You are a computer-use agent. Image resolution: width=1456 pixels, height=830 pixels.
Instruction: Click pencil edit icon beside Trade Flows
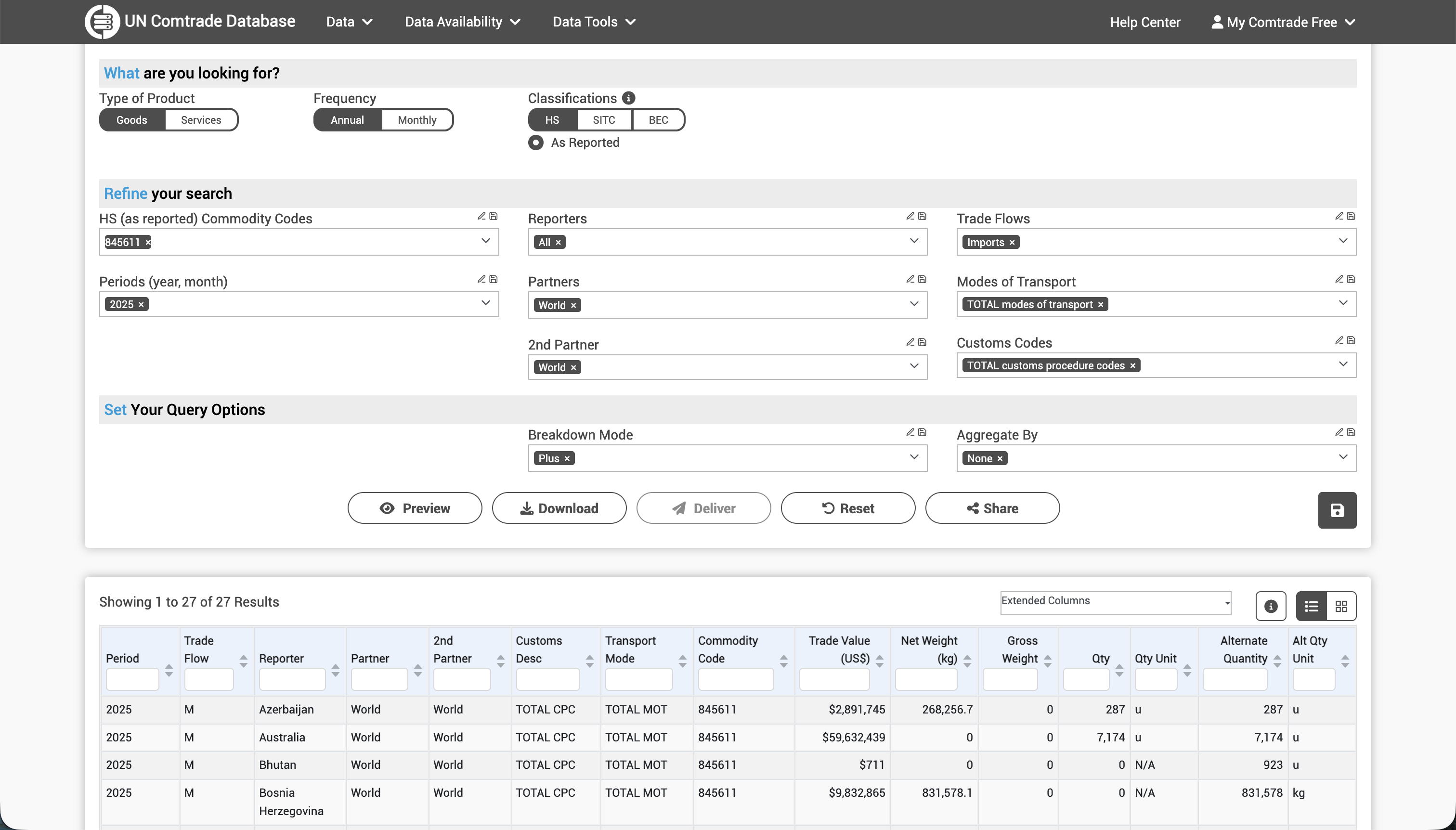[1339, 216]
